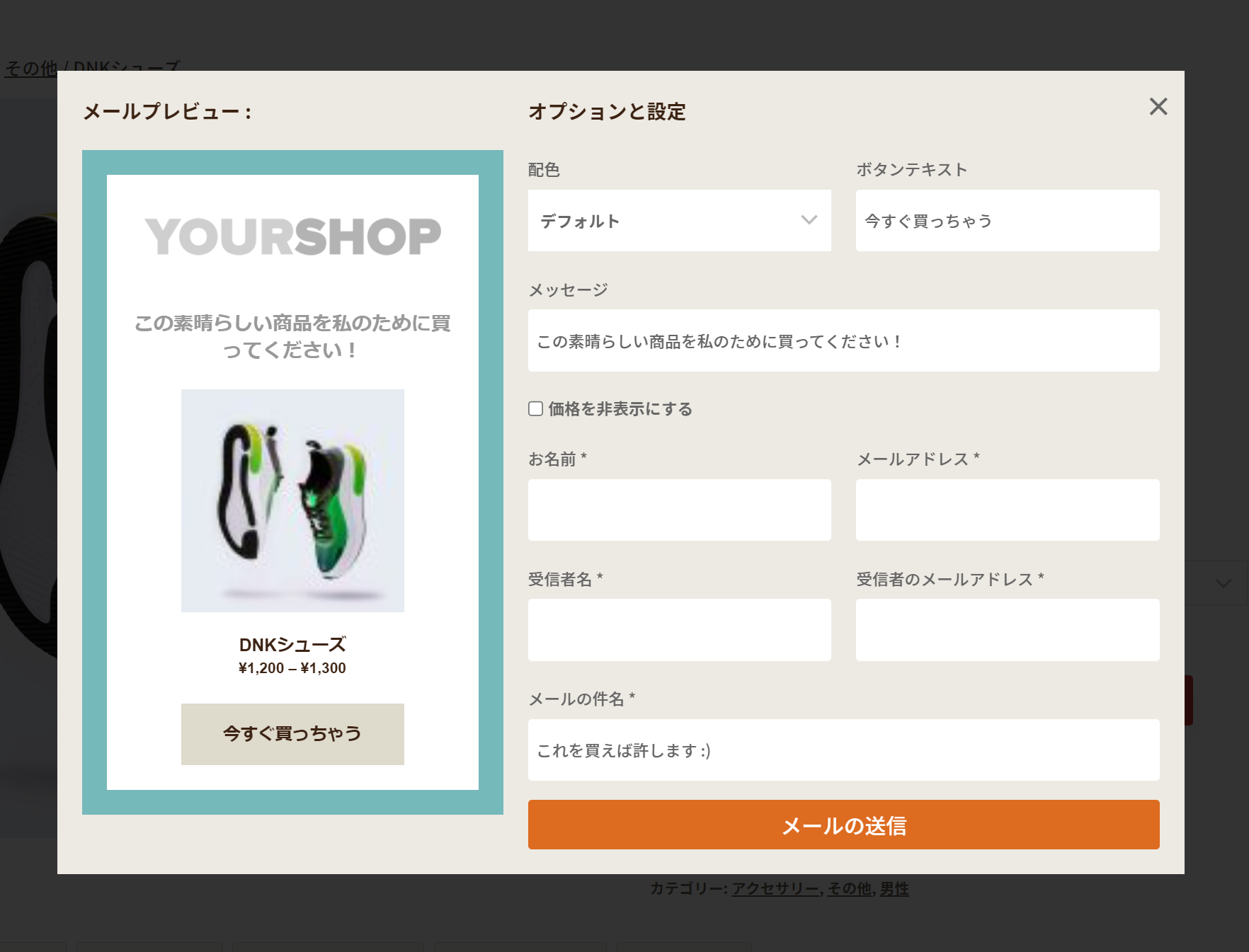Click the メッセージ text field

[844, 340]
